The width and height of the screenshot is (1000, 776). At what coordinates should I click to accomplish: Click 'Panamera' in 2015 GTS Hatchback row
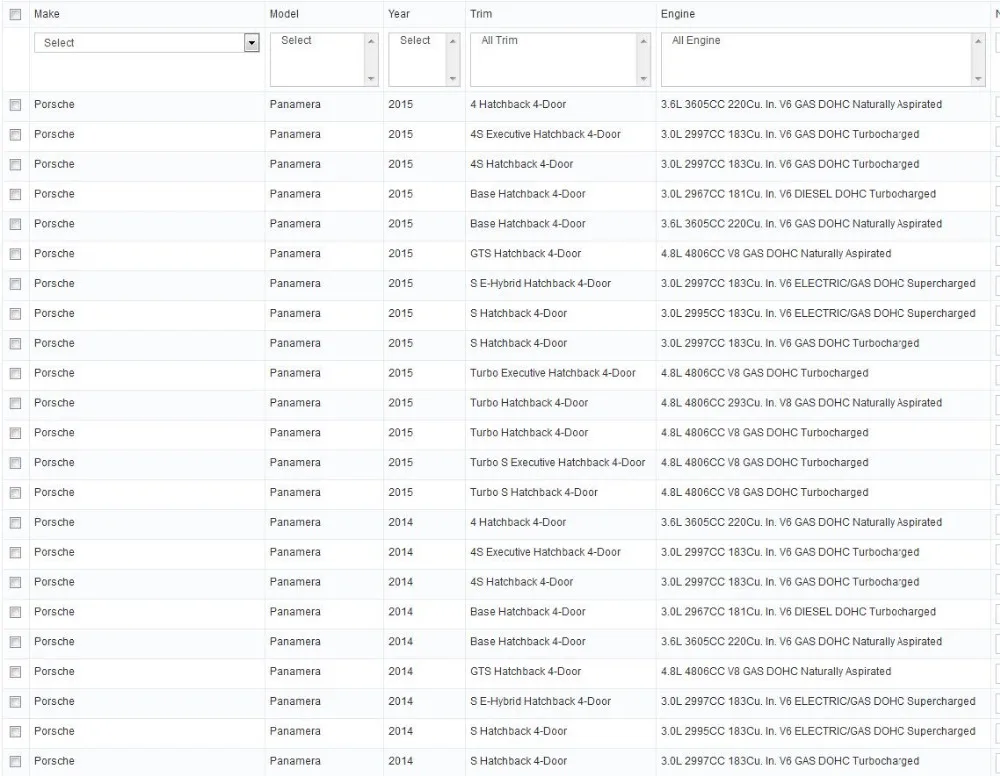coord(295,254)
